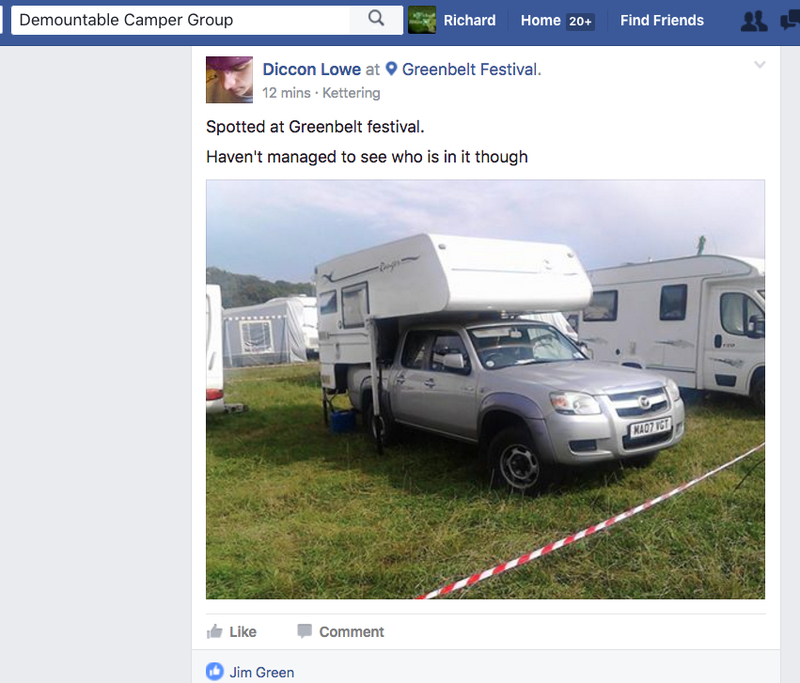Screen dimensions: 800x683
Task: Click the 12 mins timestamp
Action: tap(286, 93)
